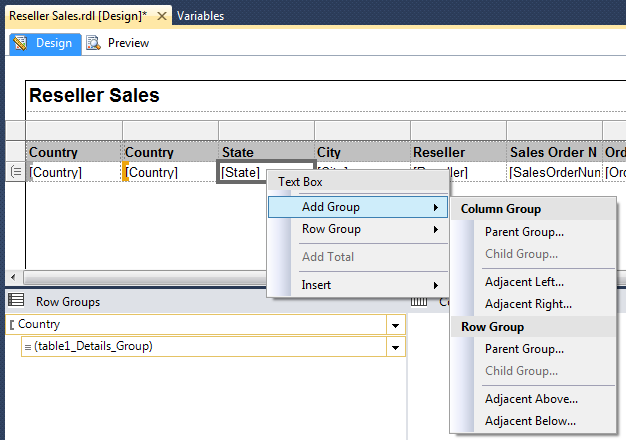This screenshot has width=626, height=440.
Task: Switch to the Variables tab
Action: click(200, 16)
